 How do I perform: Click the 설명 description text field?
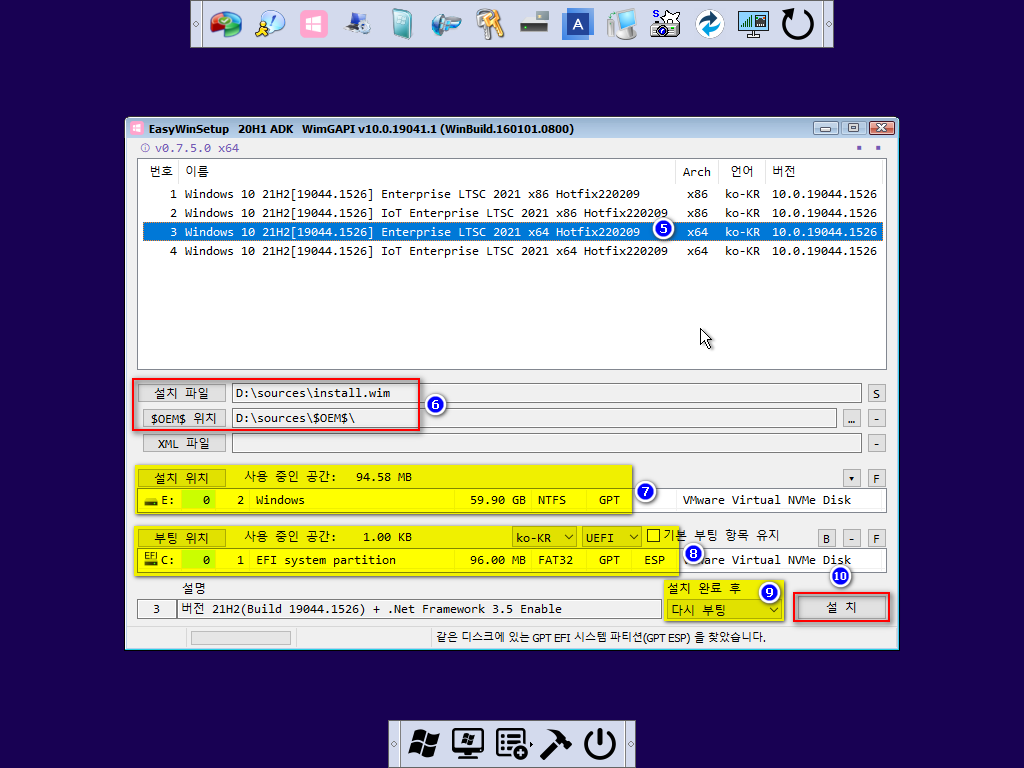pyautogui.click(x=419, y=609)
